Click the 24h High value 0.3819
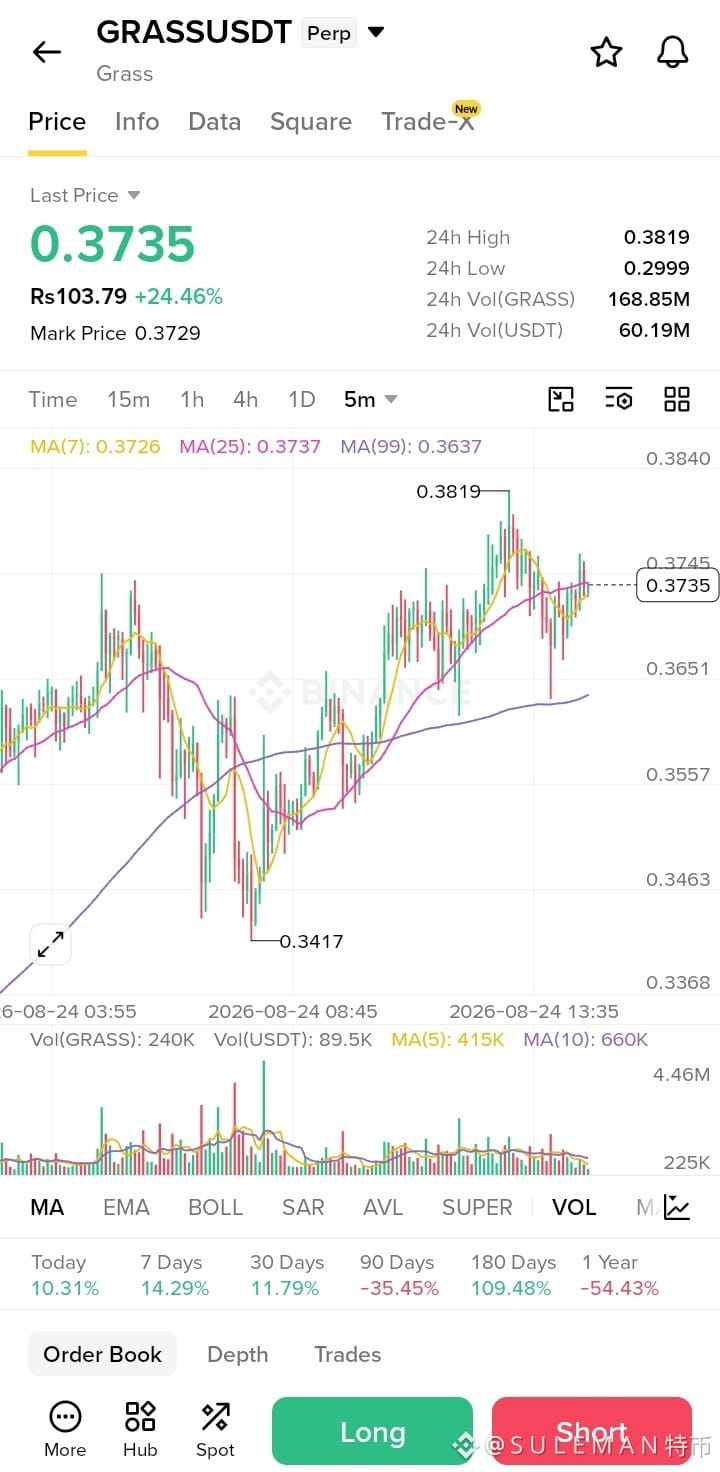720x1472 pixels. pos(657,237)
